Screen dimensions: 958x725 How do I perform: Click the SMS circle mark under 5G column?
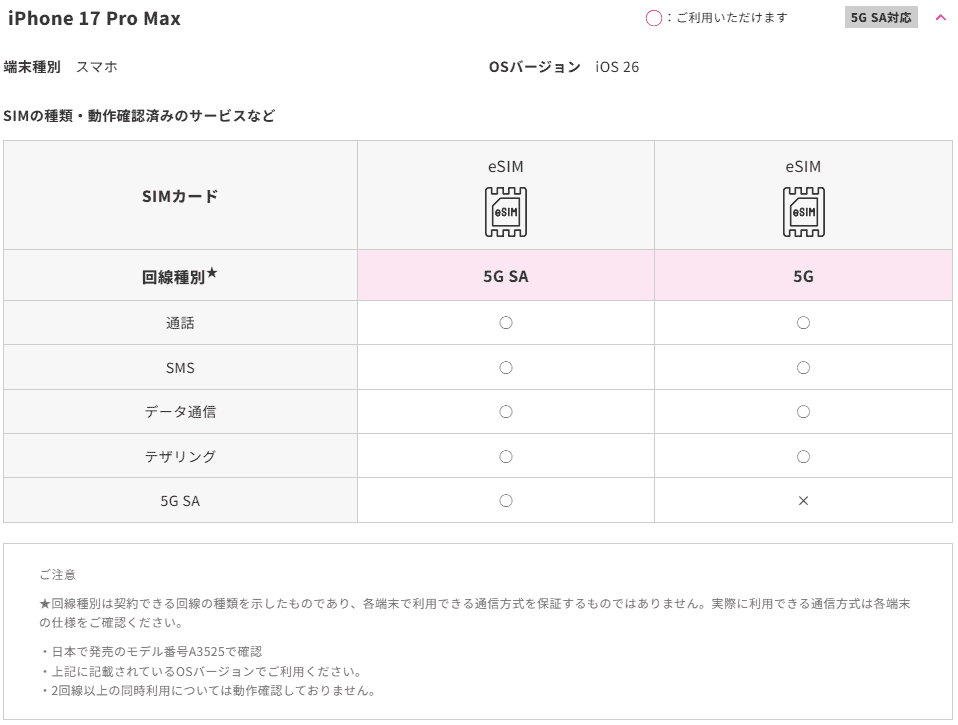click(803, 368)
